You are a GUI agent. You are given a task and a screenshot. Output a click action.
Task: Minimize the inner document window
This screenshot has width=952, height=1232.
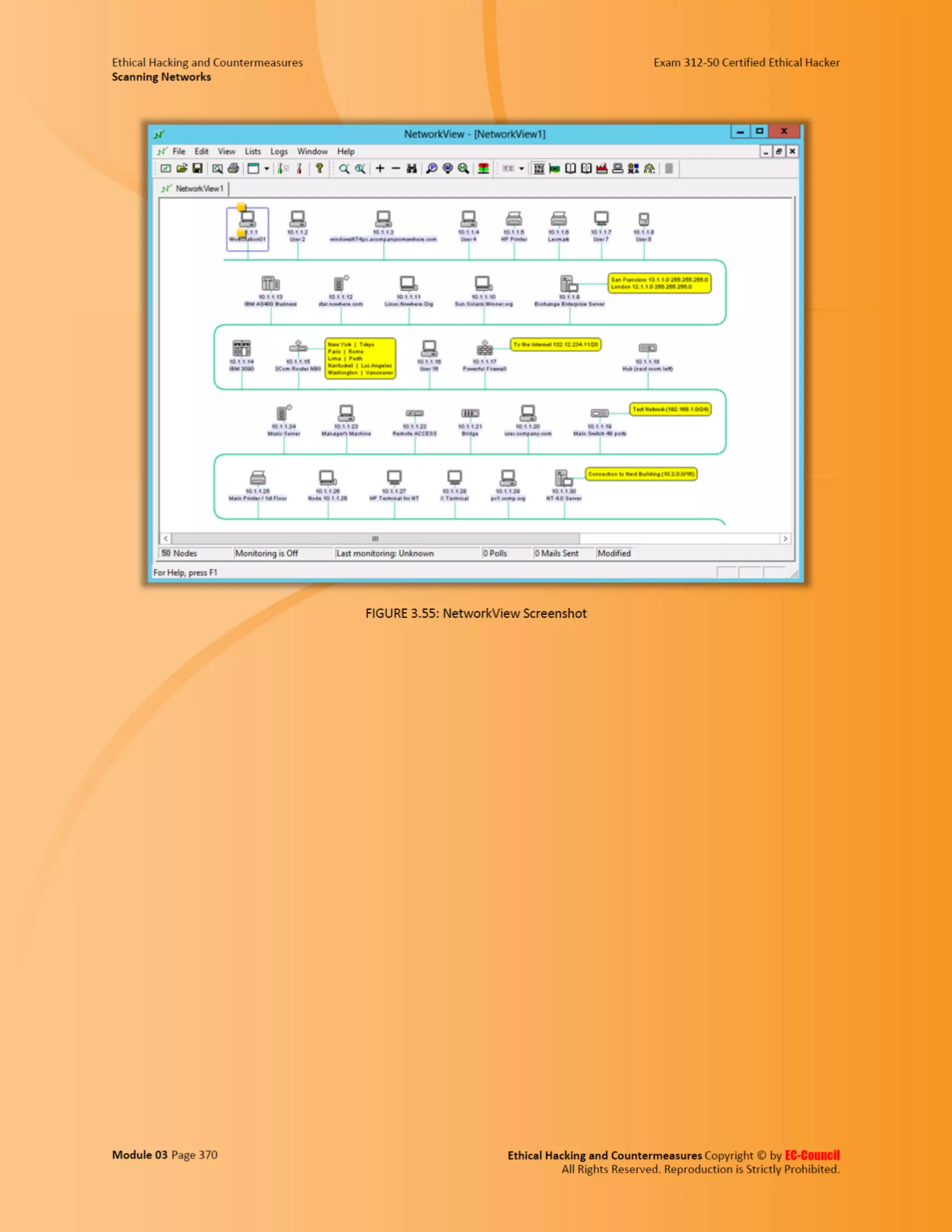pos(765,151)
